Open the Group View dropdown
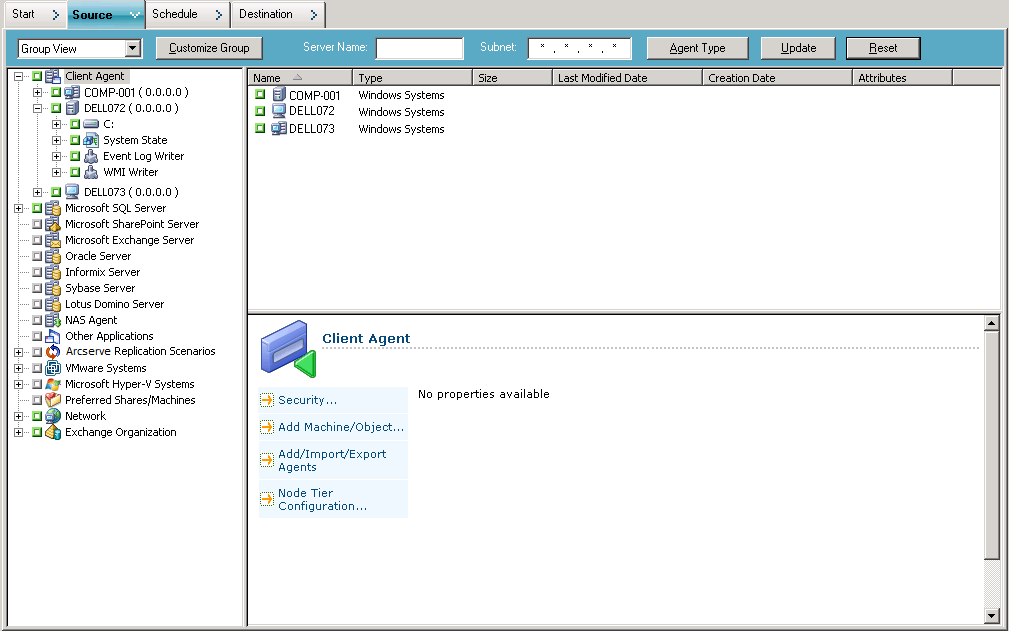The height and width of the screenshot is (631, 1009). pyautogui.click(x=133, y=48)
